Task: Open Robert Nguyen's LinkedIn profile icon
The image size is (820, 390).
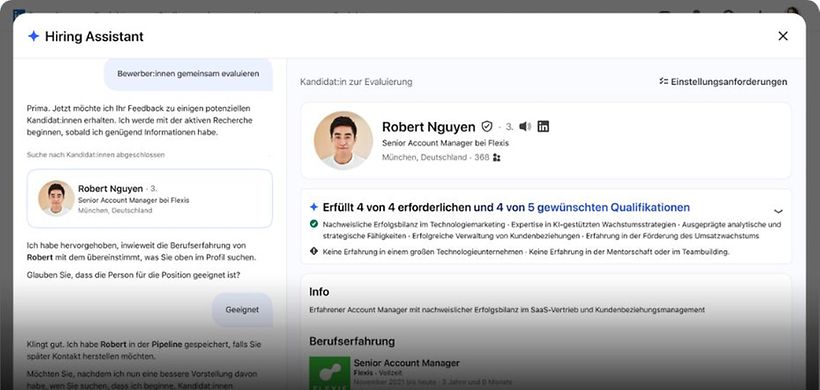Action: click(543, 127)
